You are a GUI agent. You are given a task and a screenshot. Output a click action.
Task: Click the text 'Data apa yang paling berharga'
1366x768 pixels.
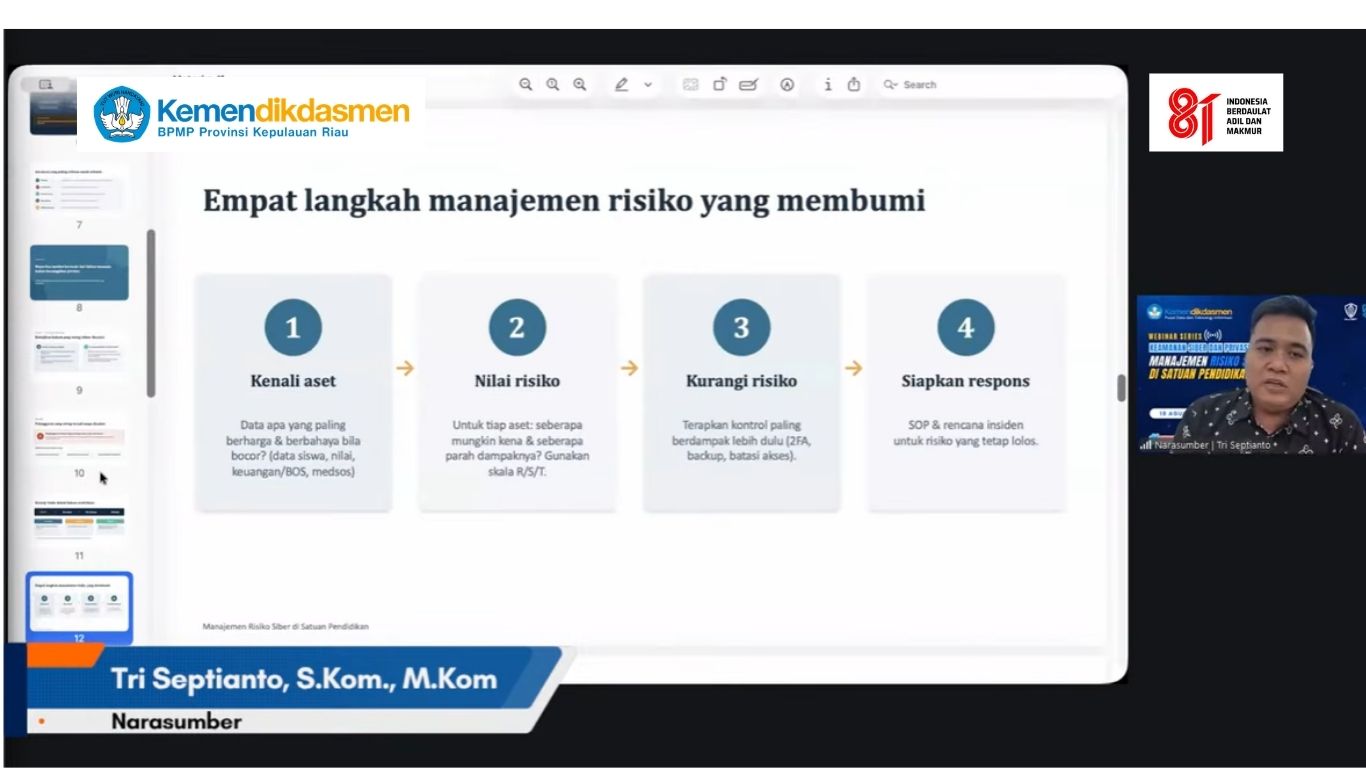(x=293, y=433)
